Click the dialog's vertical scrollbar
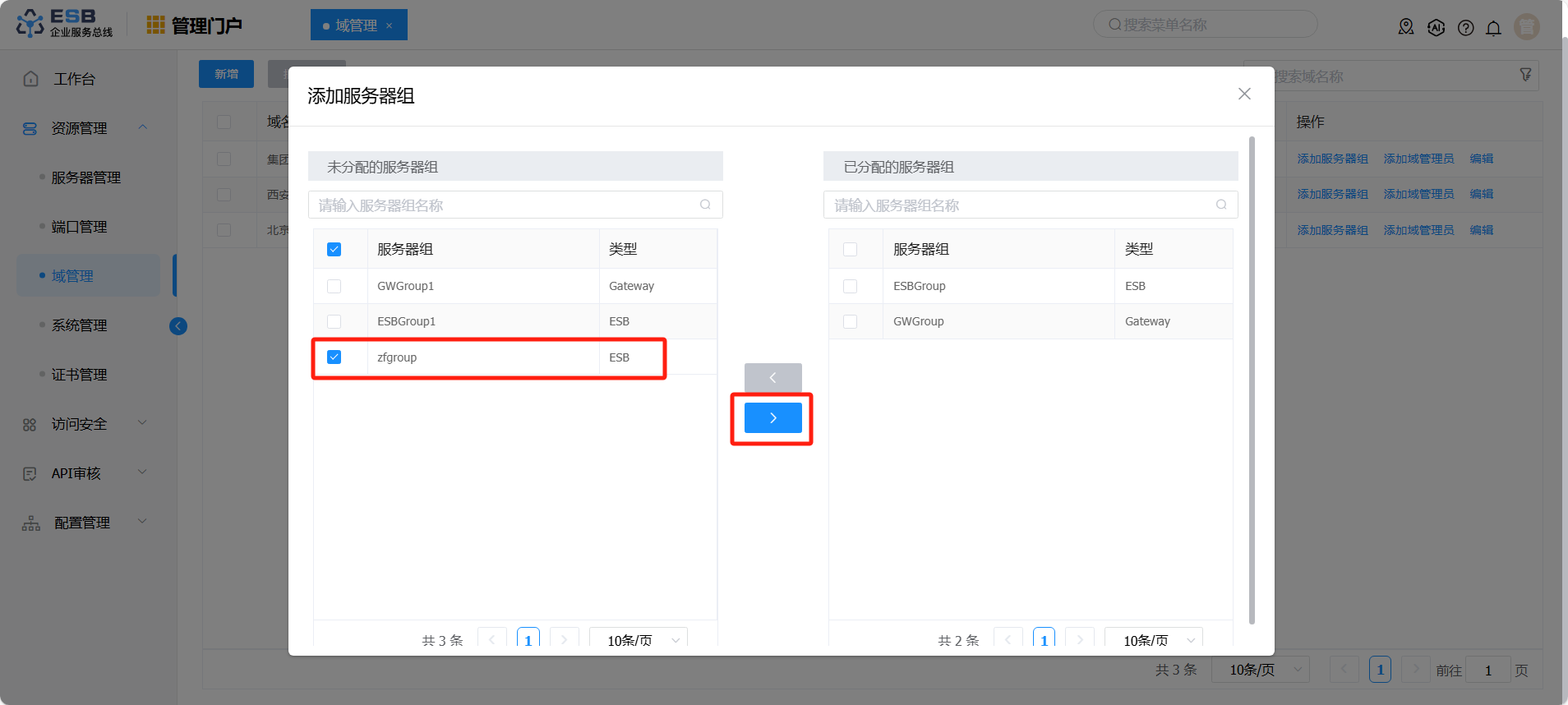The height and width of the screenshot is (705, 1568). 1252,380
